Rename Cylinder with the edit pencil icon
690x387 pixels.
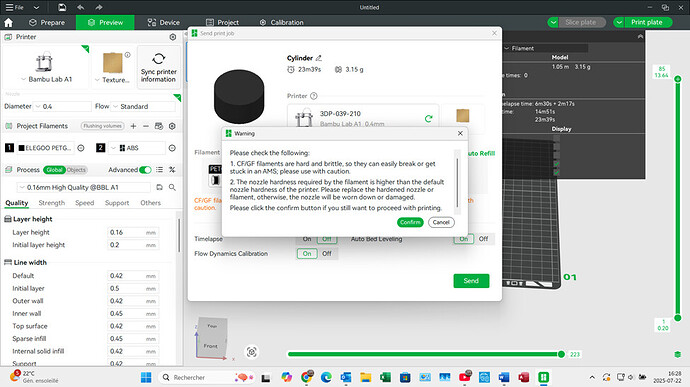(319, 58)
